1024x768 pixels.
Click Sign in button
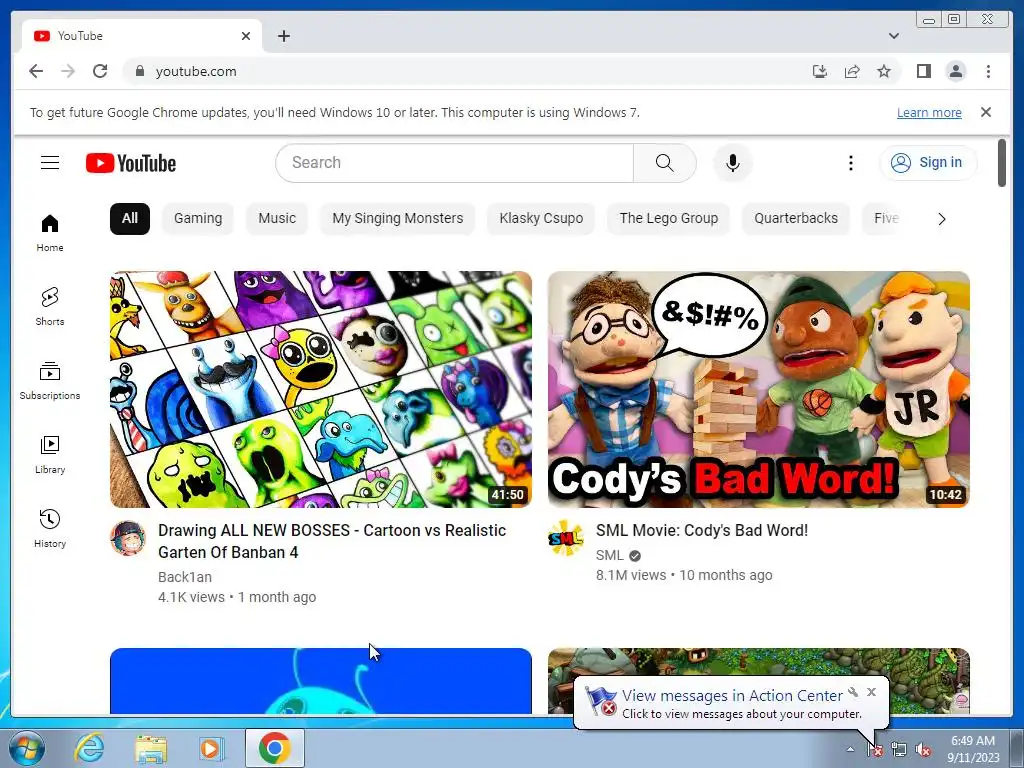click(x=928, y=163)
